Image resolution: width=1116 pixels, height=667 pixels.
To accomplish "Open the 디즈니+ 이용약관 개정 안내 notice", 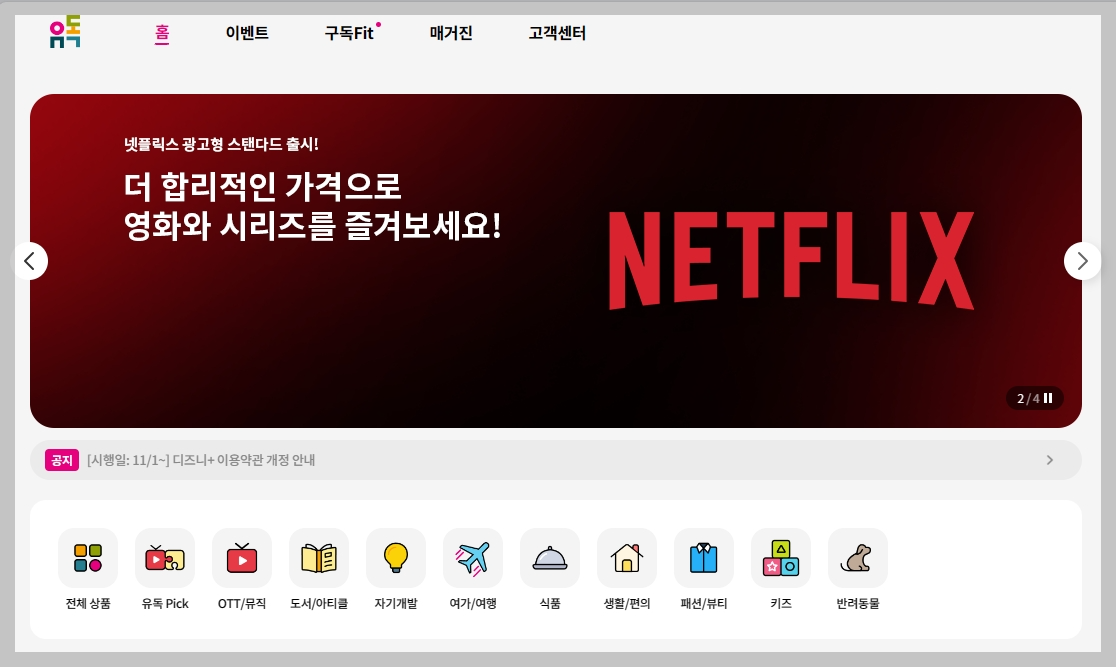I will point(201,460).
